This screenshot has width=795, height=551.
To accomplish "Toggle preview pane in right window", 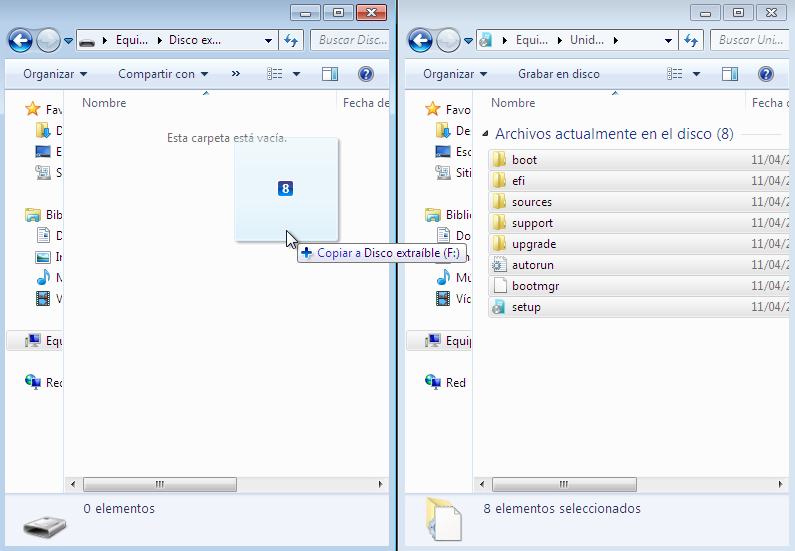I will (x=730, y=74).
